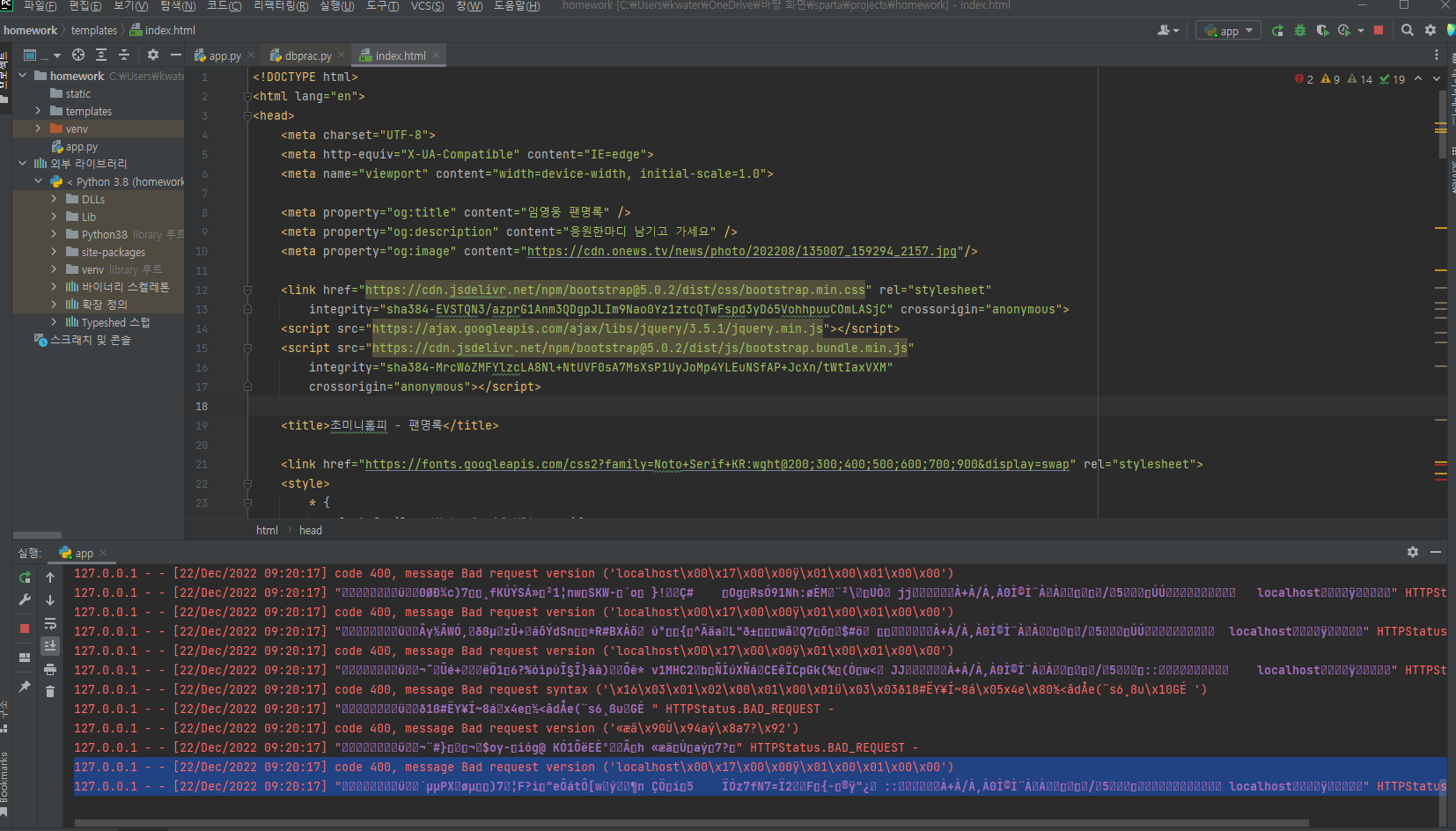Restore layout icon in run panel
Image resolution: width=1456 pixels, height=831 pixels.
25,657
